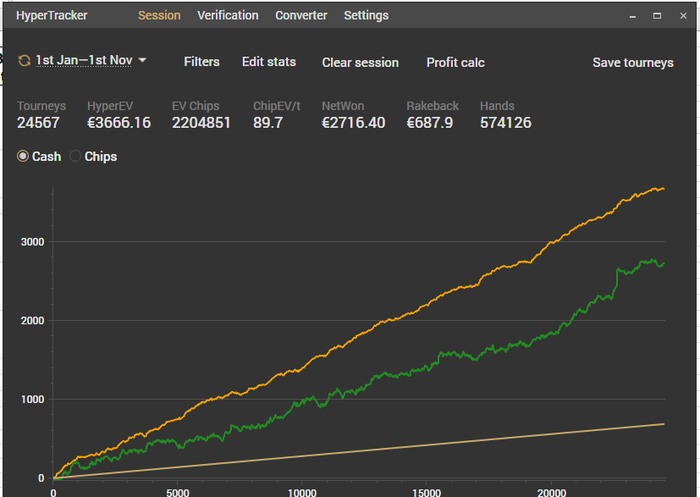Click the EV Chips stat label
The width and height of the screenshot is (700, 497).
196,106
